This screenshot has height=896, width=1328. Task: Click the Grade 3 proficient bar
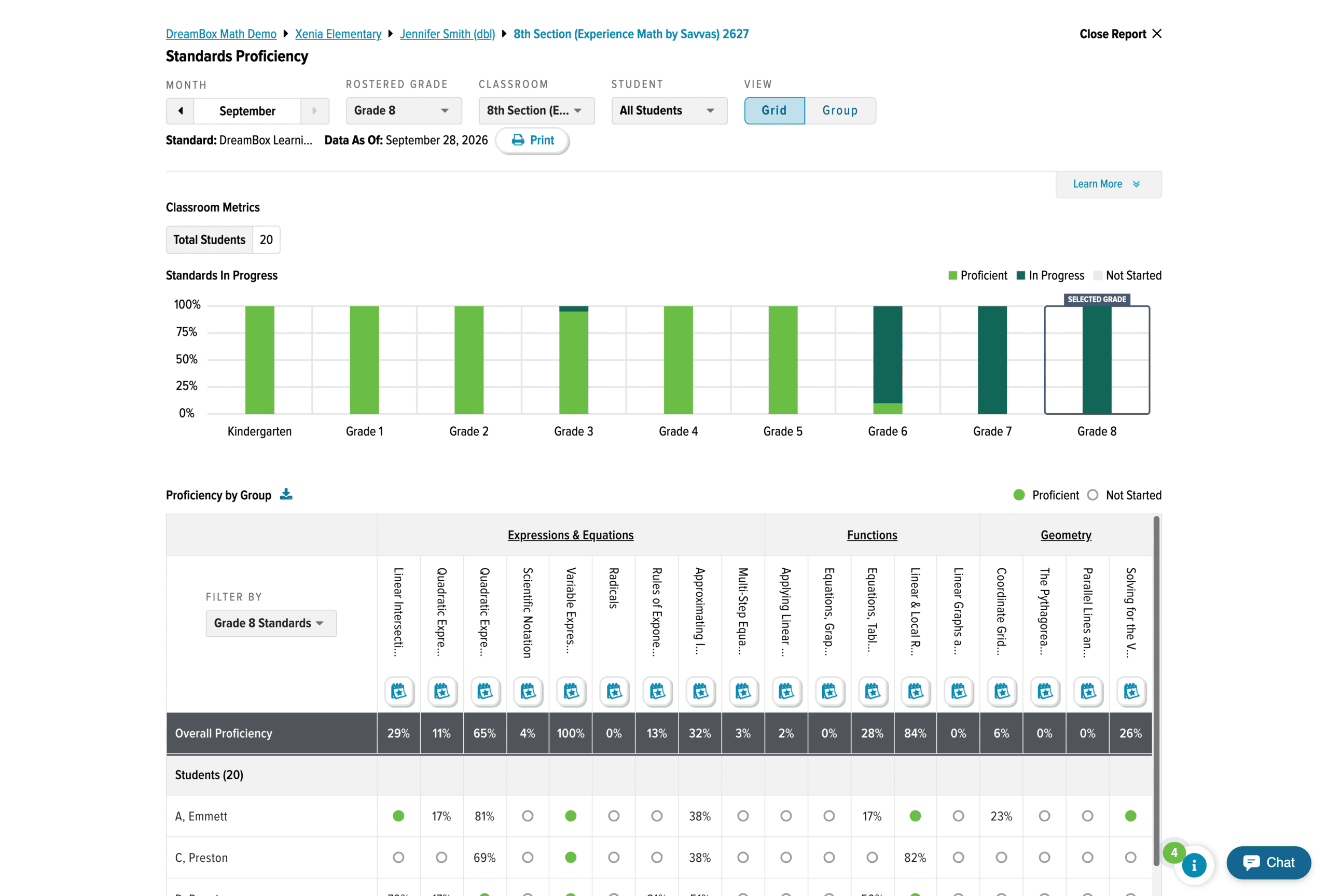point(573,362)
